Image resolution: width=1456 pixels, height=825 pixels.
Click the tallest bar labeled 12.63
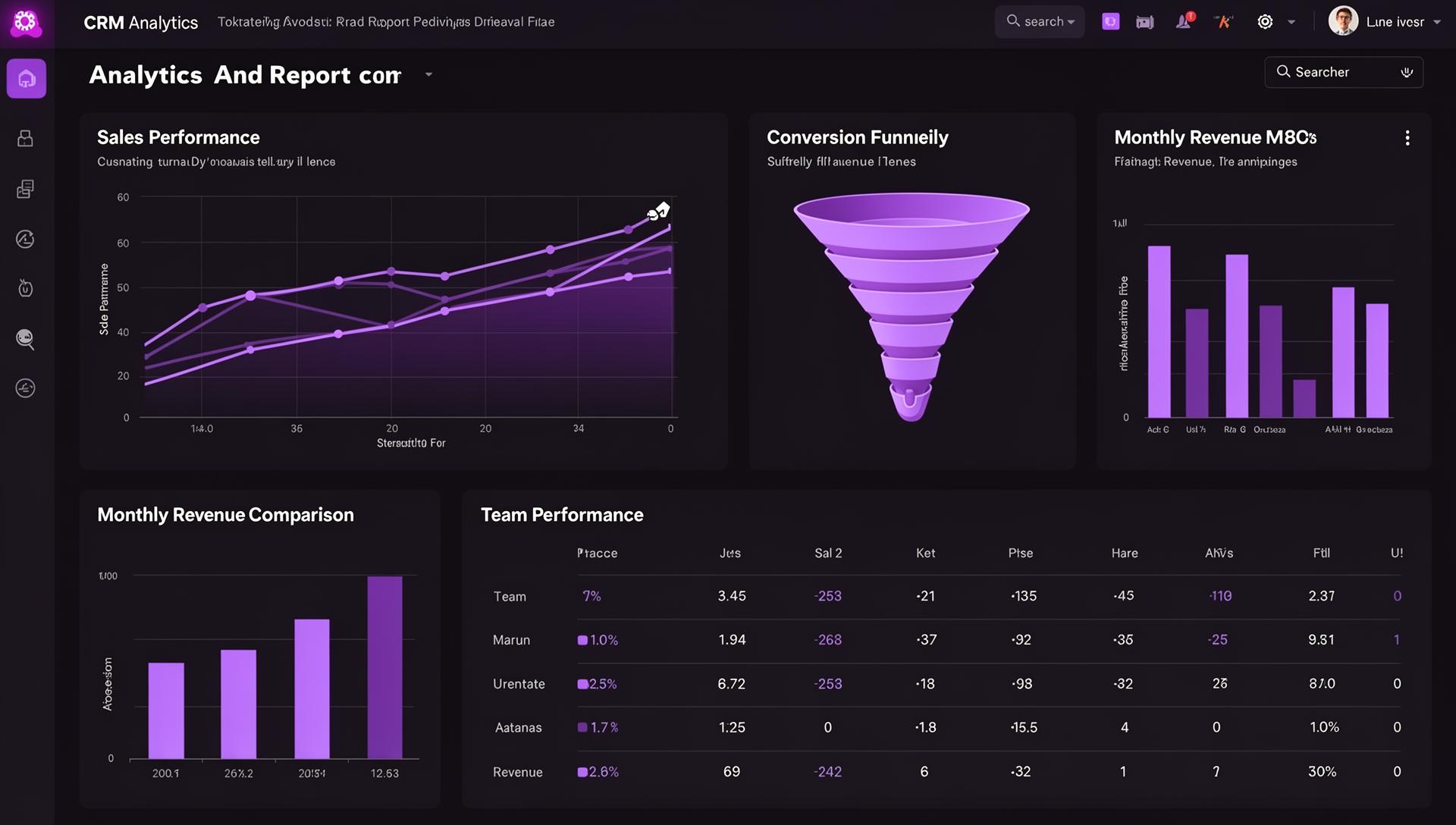pyautogui.click(x=385, y=667)
